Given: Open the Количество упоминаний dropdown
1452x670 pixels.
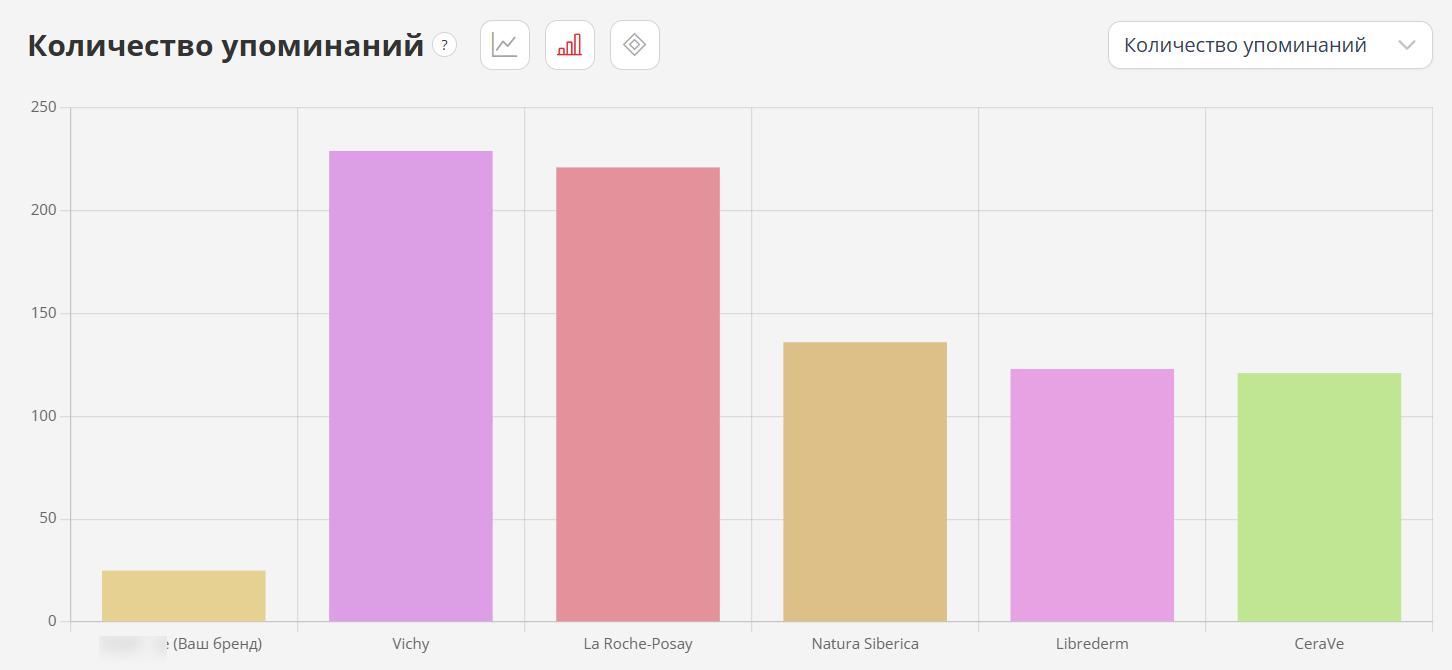Looking at the screenshot, I should click(1269, 45).
